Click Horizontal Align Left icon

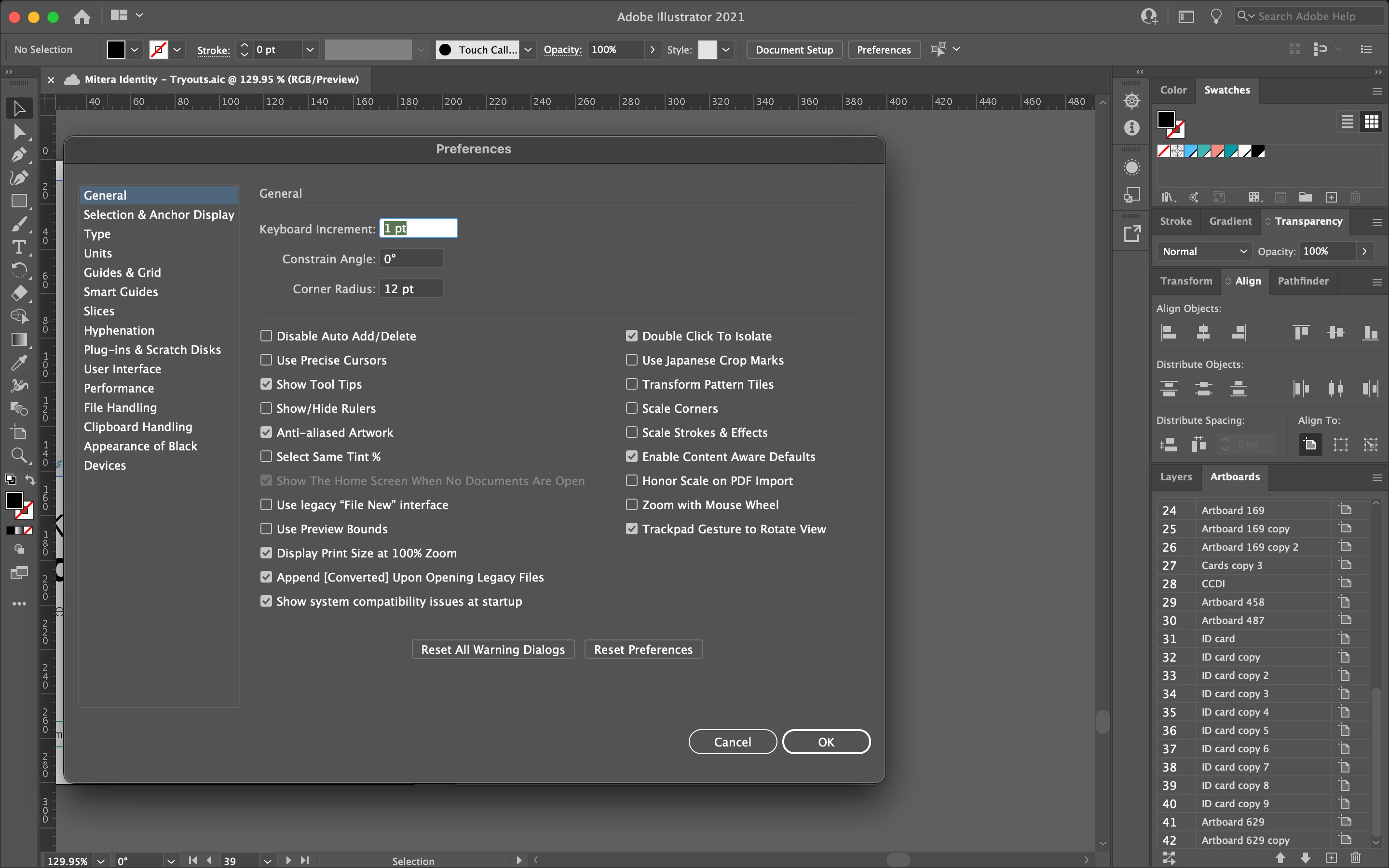(1169, 332)
